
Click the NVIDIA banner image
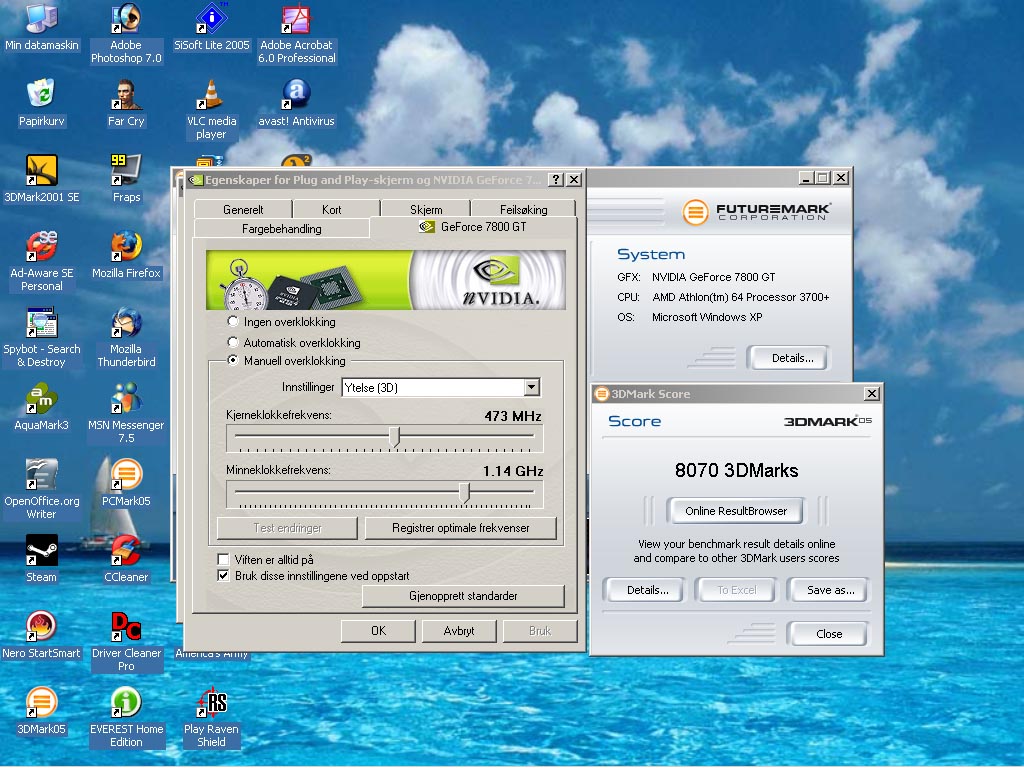click(385, 280)
